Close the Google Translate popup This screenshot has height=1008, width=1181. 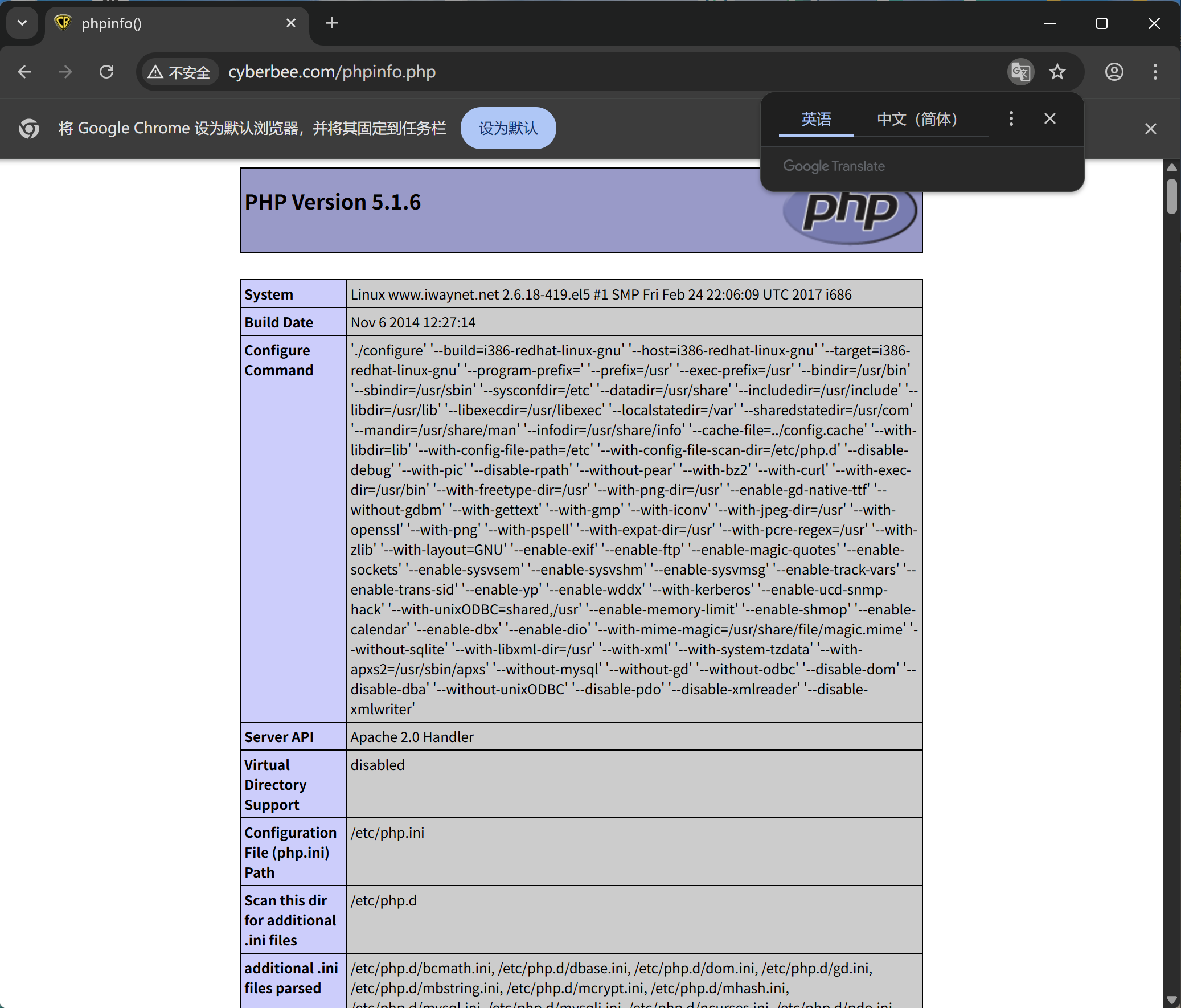(x=1049, y=118)
